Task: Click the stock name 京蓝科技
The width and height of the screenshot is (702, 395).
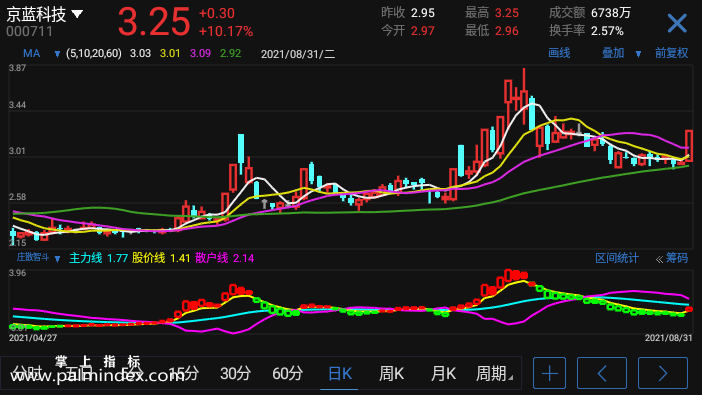Action: coord(36,14)
